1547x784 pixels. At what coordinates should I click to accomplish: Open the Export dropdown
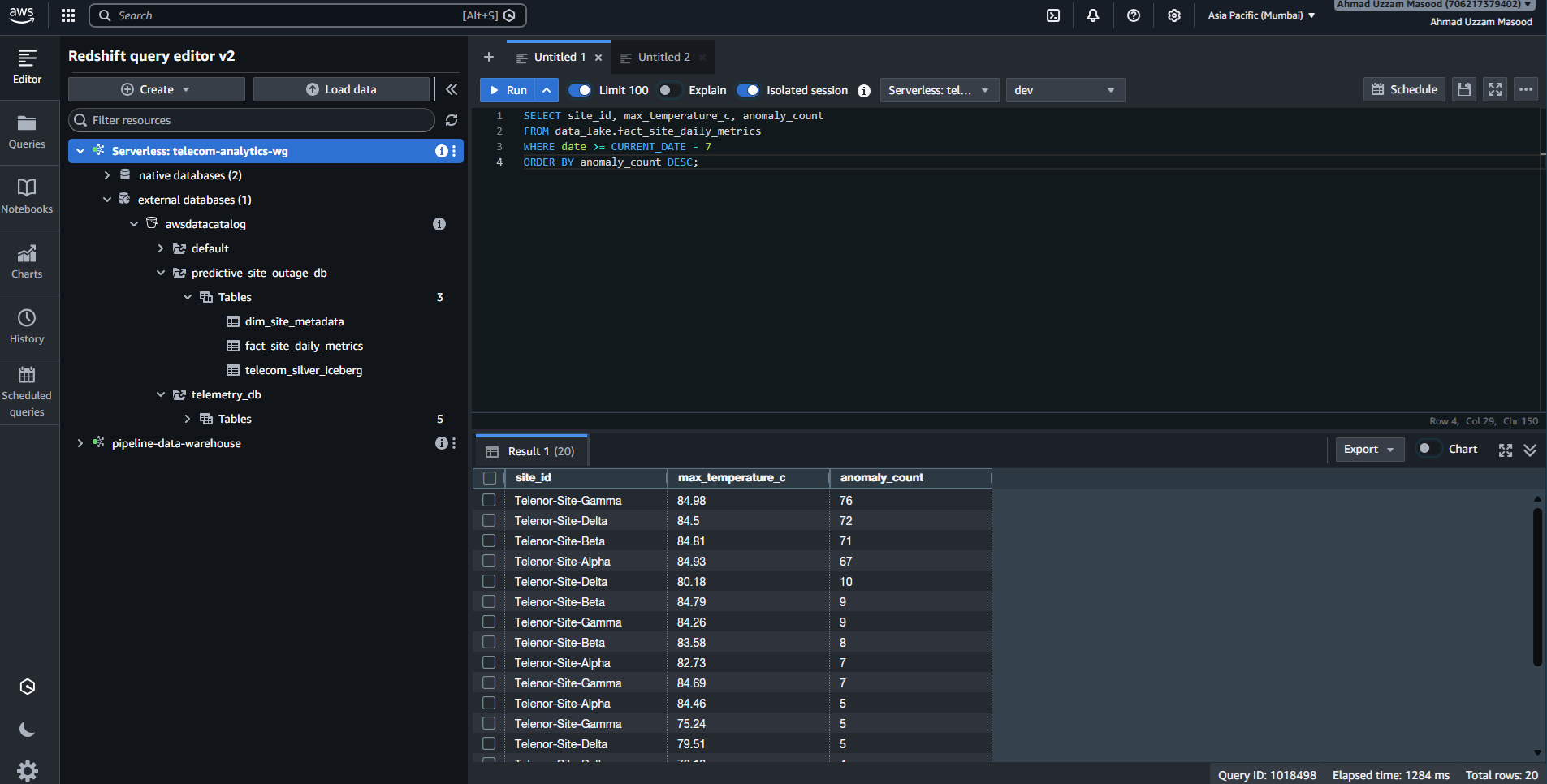pyautogui.click(x=1369, y=449)
